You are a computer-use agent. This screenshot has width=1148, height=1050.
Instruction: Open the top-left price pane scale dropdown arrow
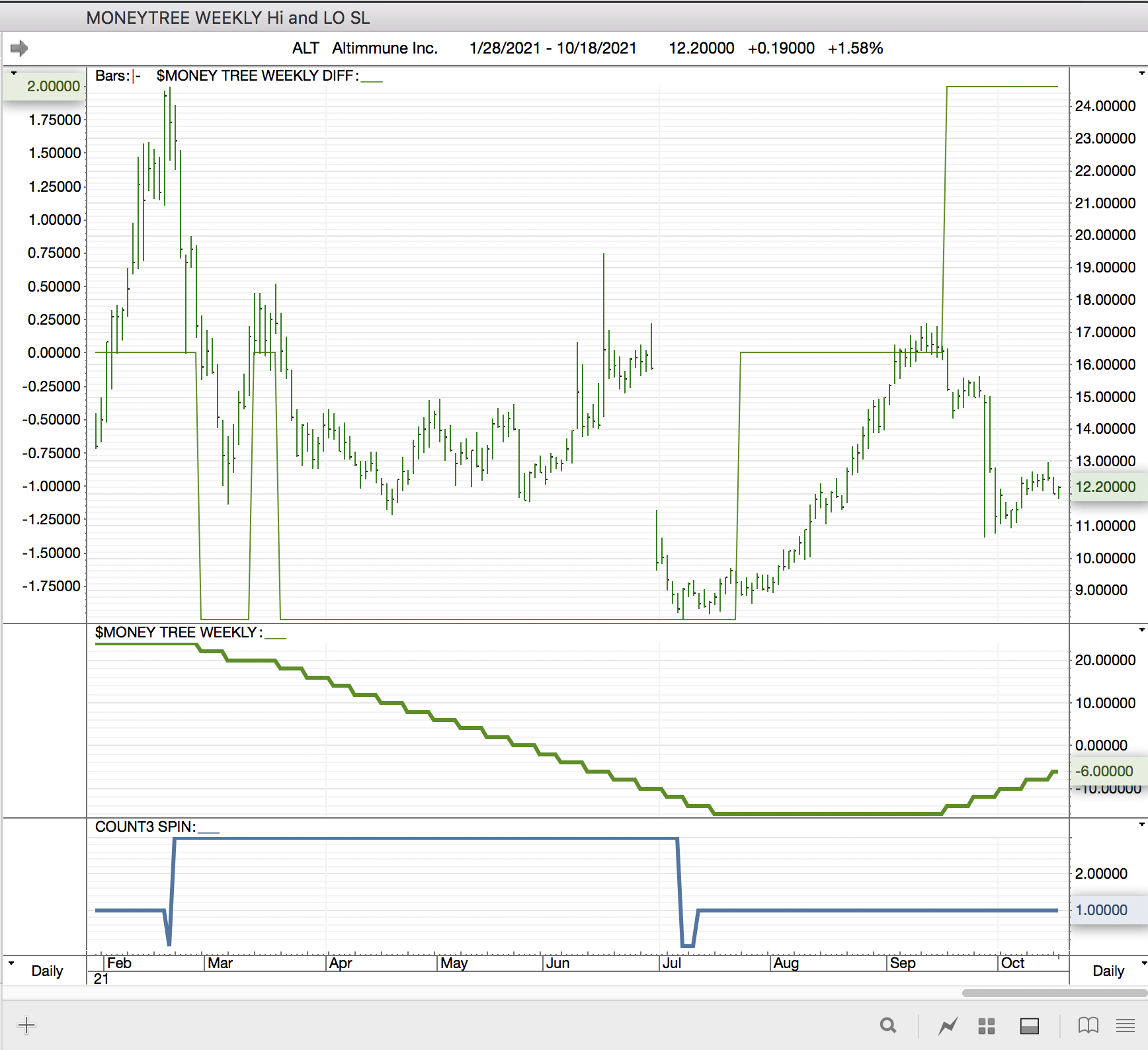pos(13,73)
